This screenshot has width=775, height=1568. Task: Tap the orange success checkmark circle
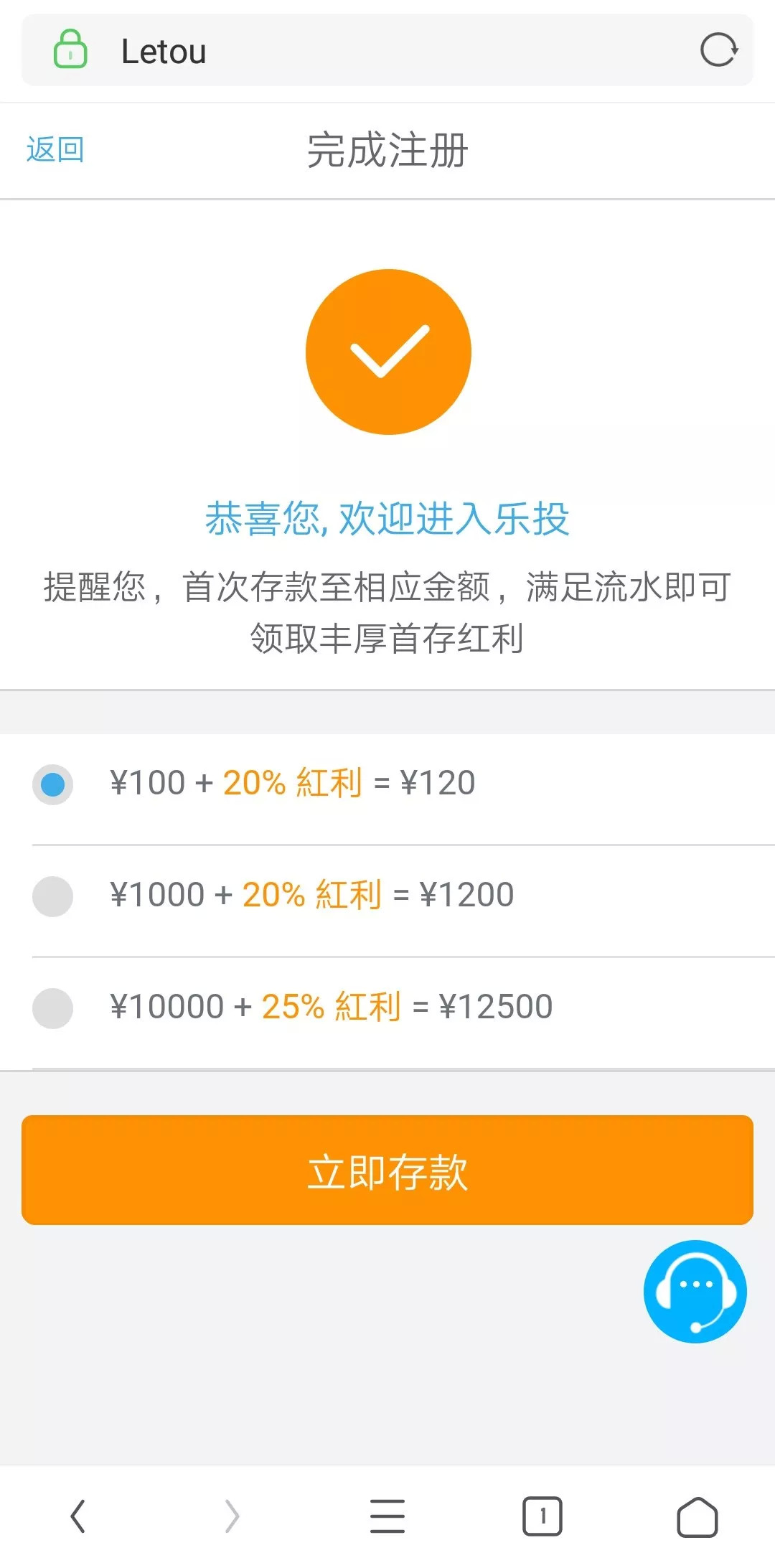pos(388,352)
